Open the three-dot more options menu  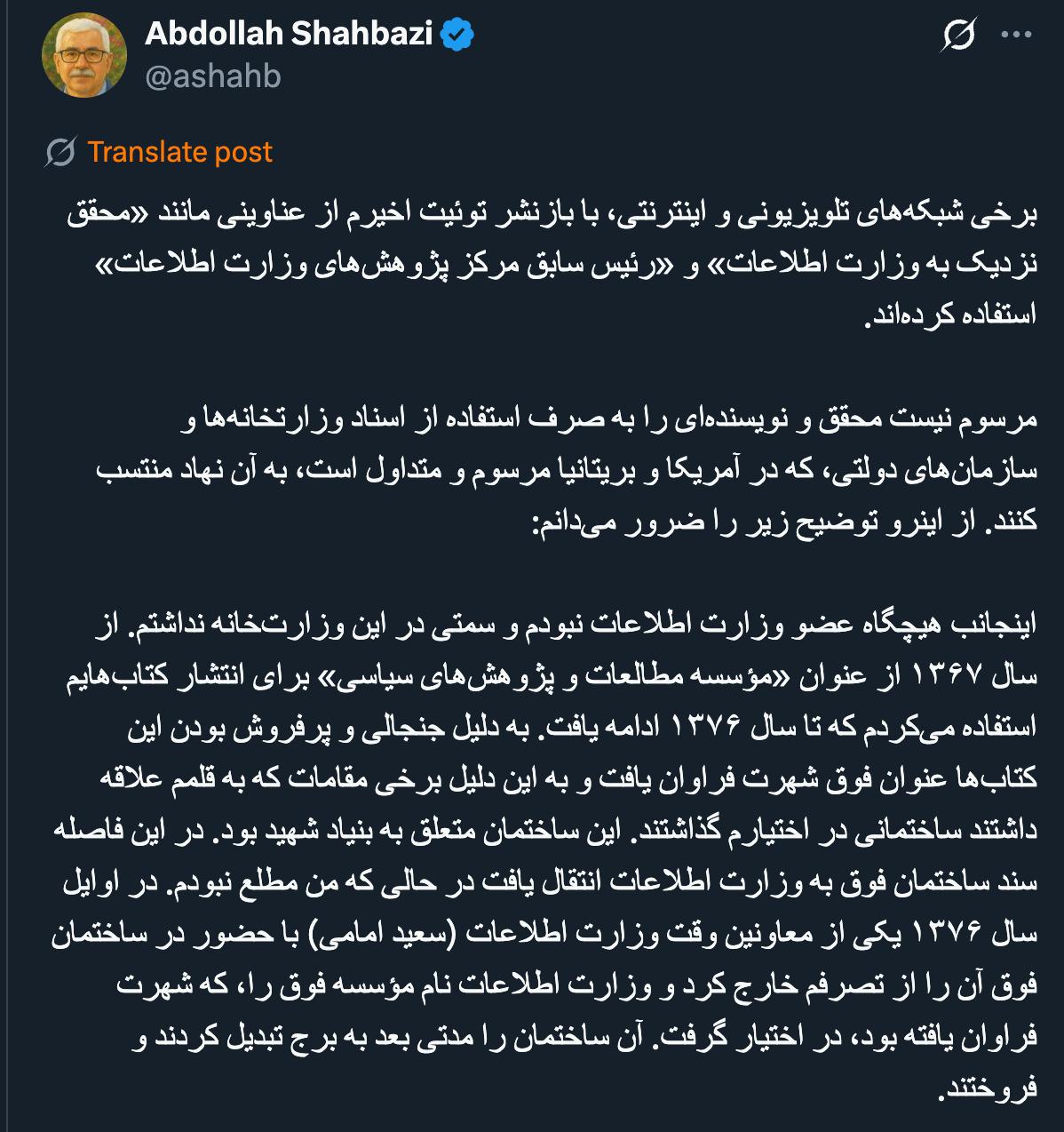tap(1016, 36)
